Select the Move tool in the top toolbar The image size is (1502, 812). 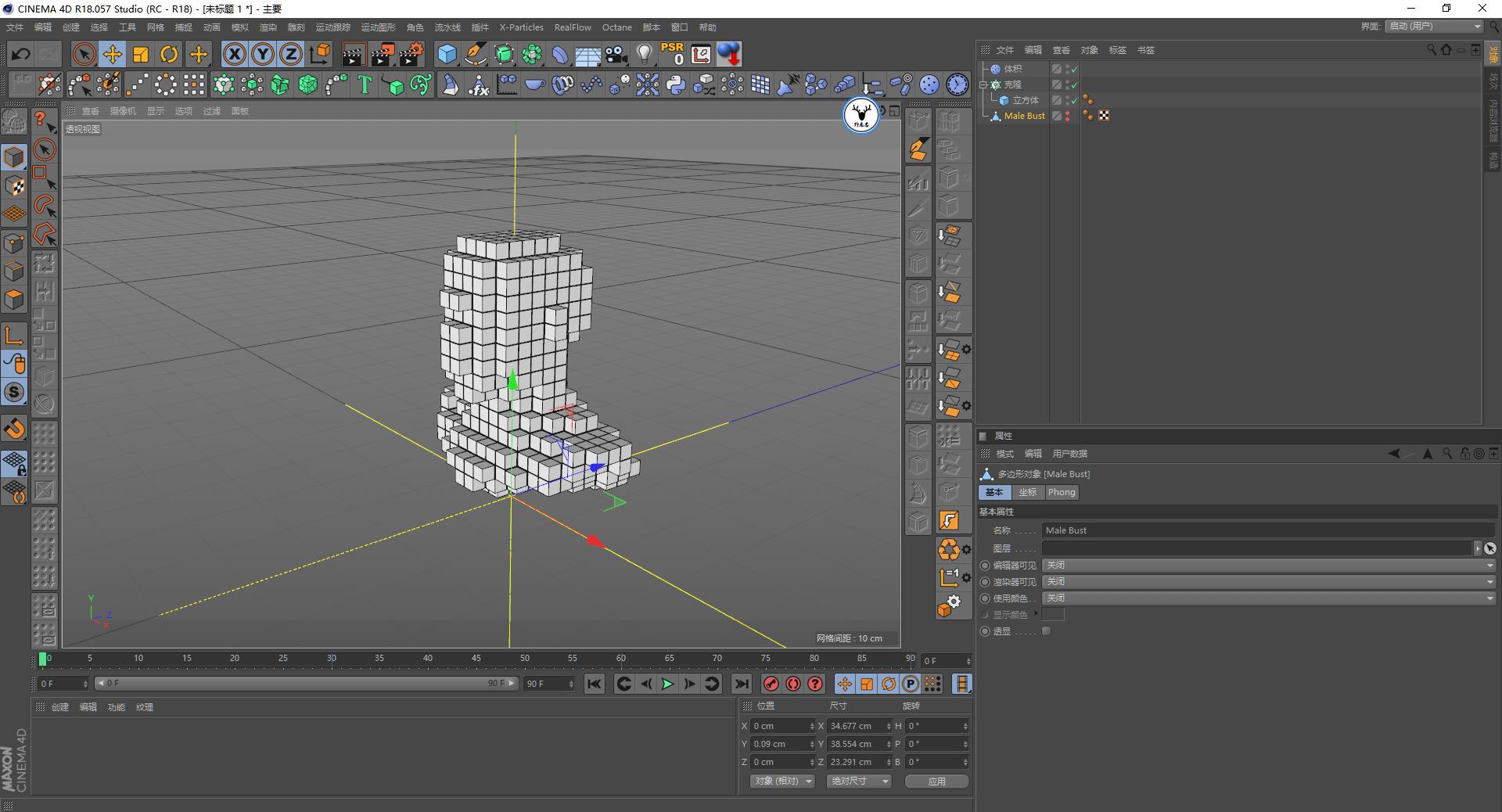coord(113,54)
